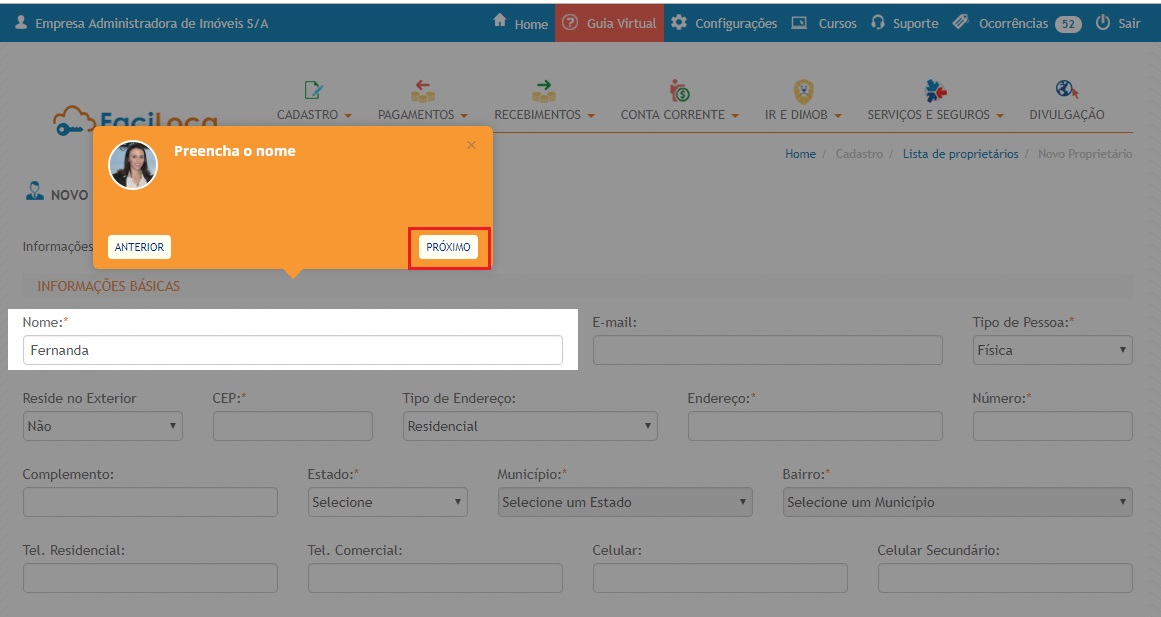This screenshot has width=1161, height=617.
Task: Click the Serviços e Seguros icon
Action: coord(935,91)
